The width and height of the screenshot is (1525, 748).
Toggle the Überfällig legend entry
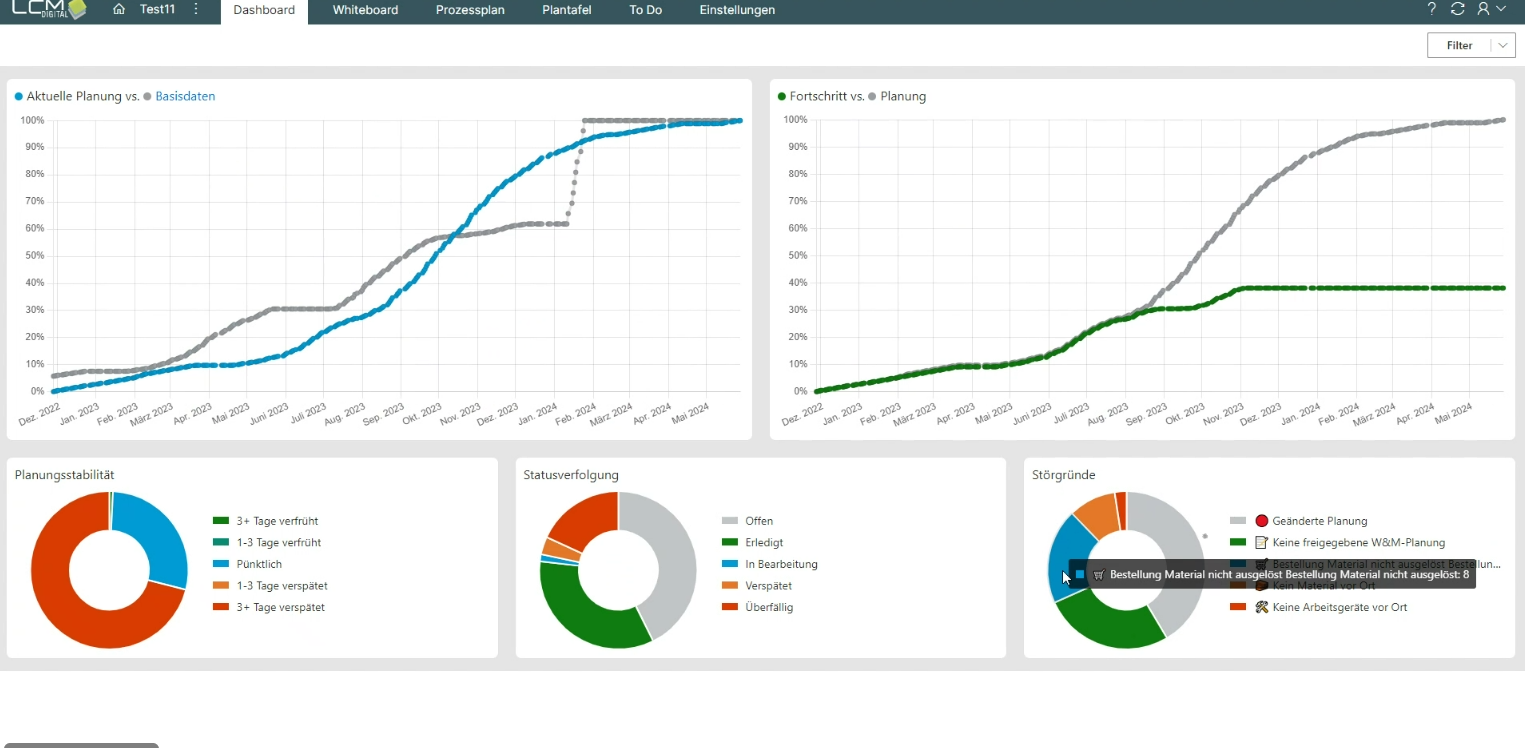(768, 607)
